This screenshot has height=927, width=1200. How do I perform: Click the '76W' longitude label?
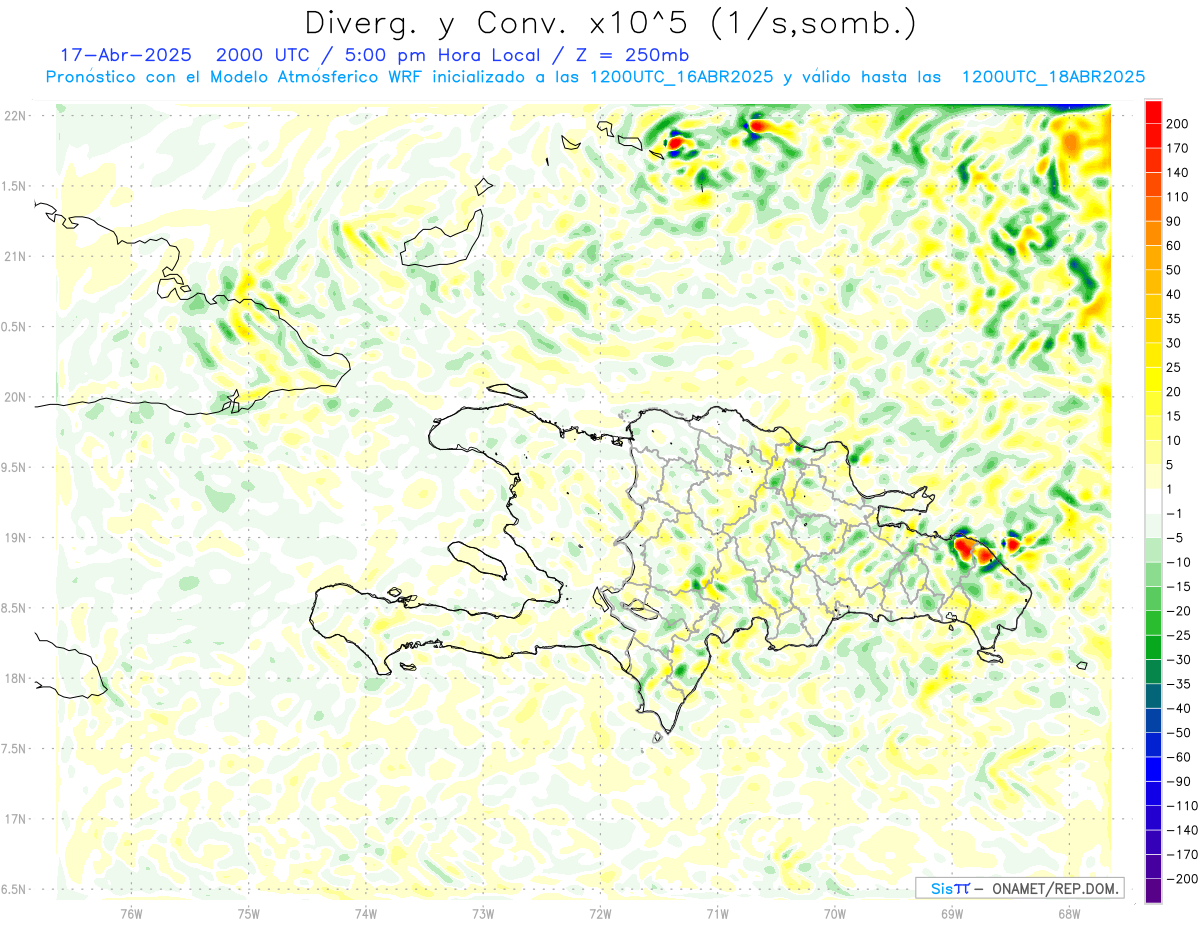pyautogui.click(x=131, y=913)
